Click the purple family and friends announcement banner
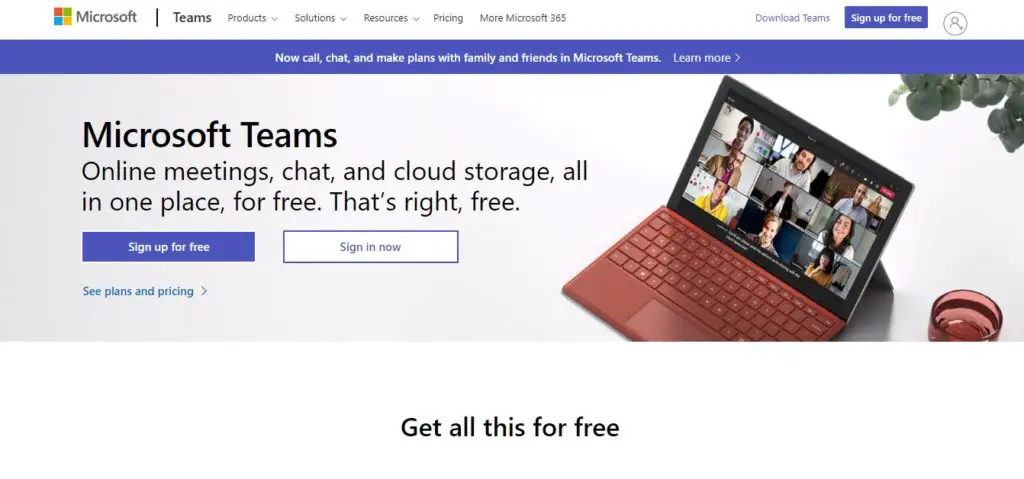 pos(512,57)
